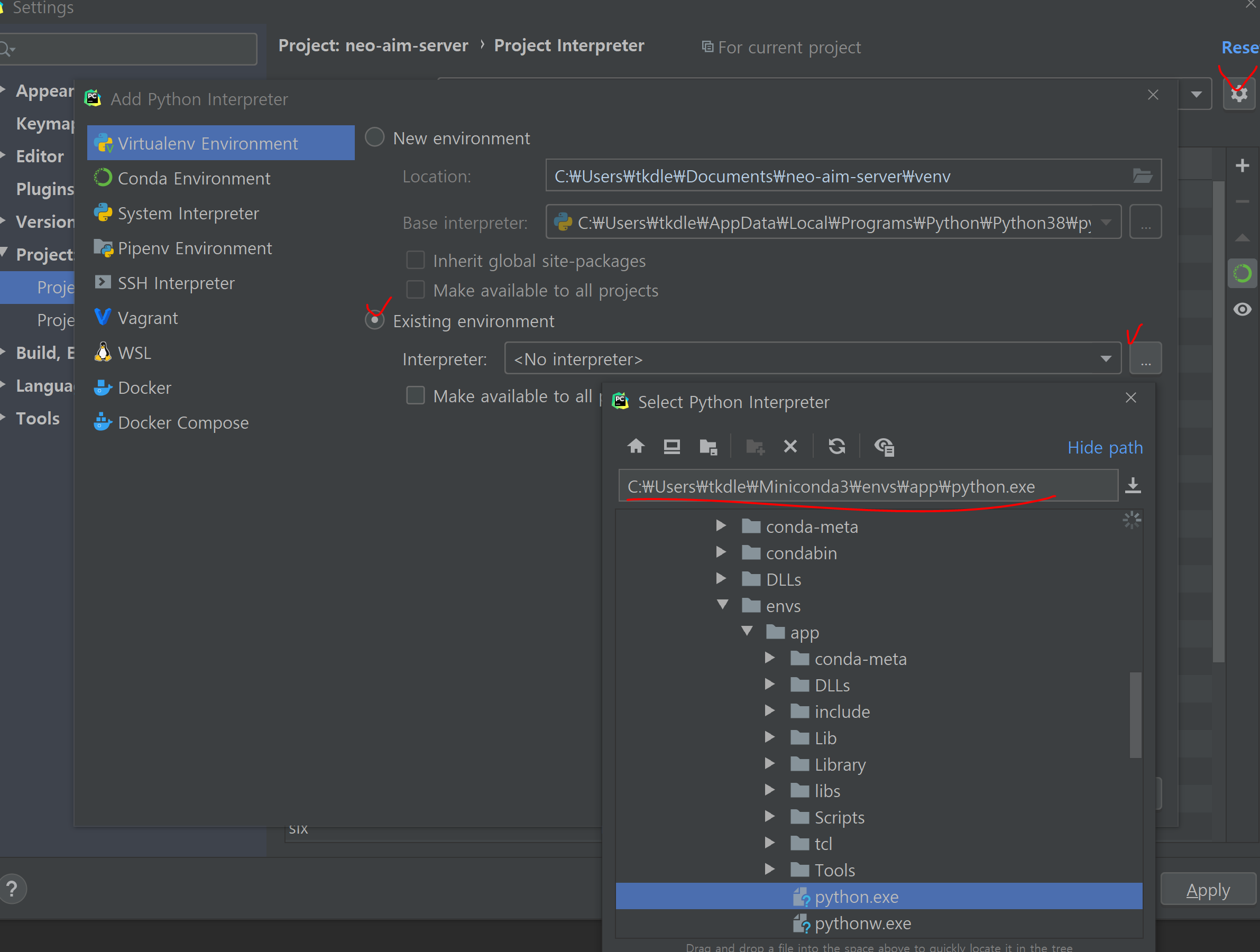1260x952 pixels.
Task: Open the settings gear for project interpreter
Action: point(1239,94)
